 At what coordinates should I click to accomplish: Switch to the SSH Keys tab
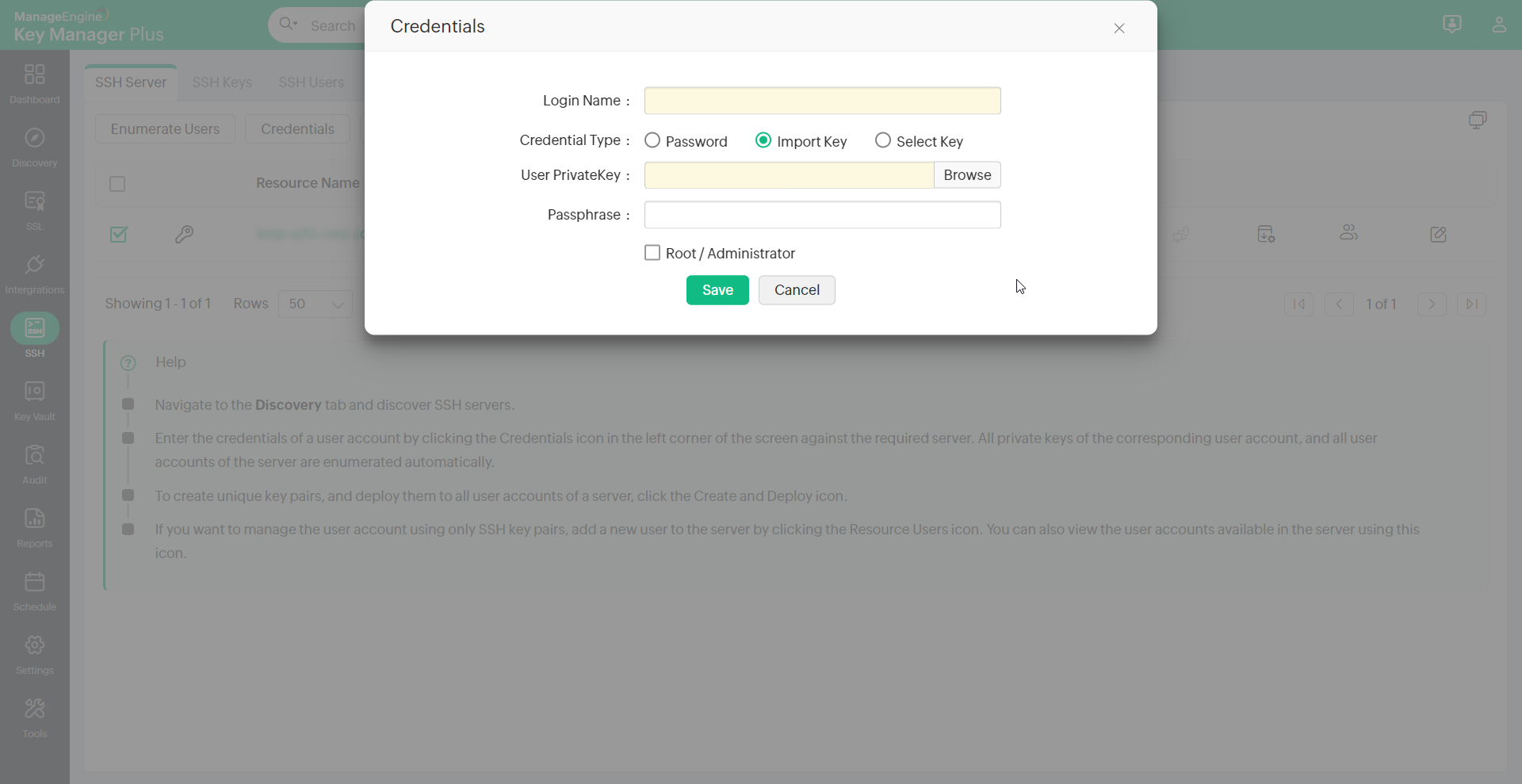click(x=222, y=82)
